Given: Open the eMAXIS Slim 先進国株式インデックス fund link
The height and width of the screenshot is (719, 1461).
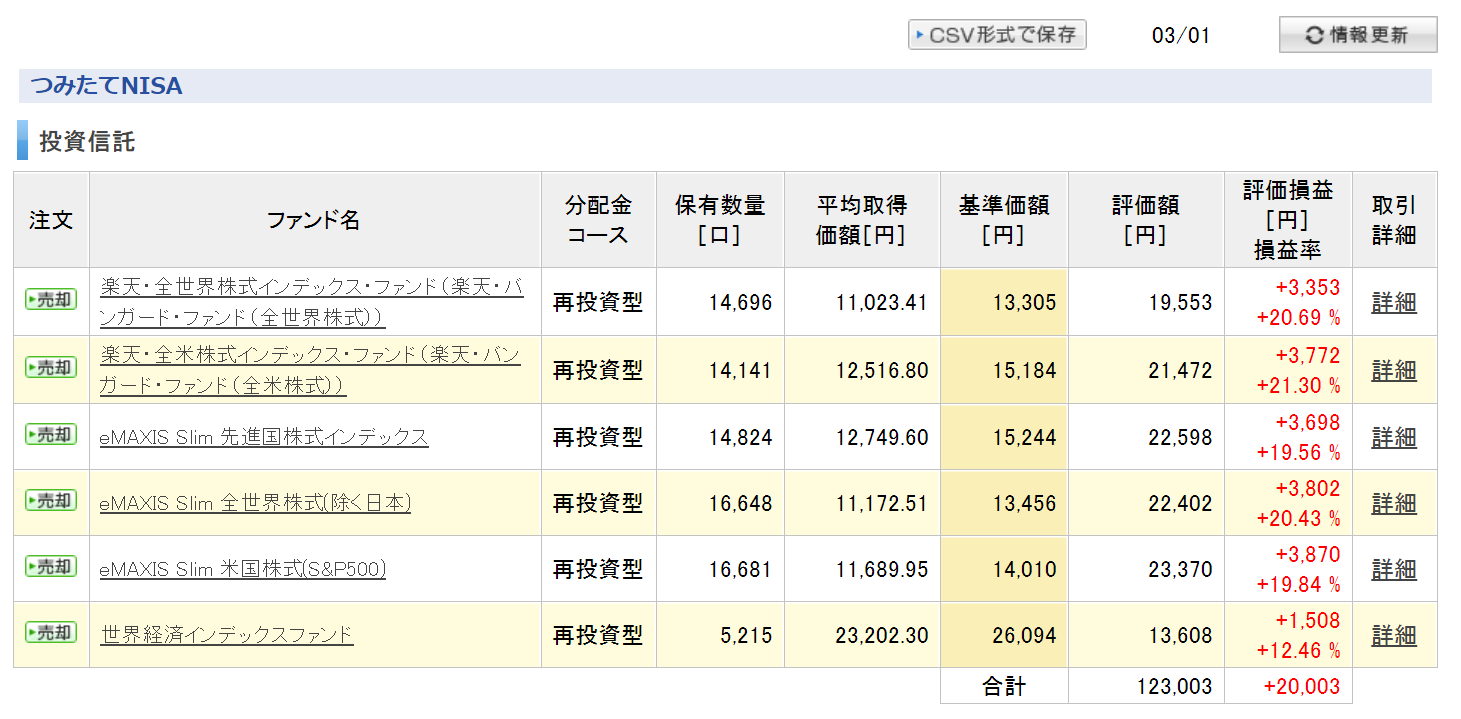Looking at the screenshot, I should 264,437.
